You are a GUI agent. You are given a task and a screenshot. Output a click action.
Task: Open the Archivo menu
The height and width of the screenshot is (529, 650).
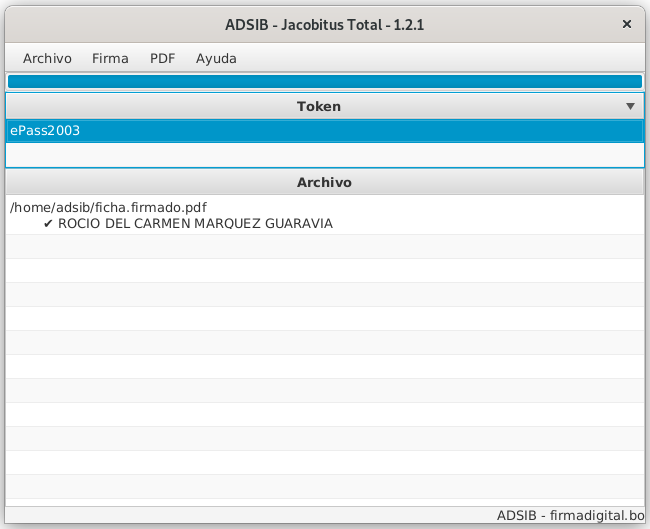[47, 58]
